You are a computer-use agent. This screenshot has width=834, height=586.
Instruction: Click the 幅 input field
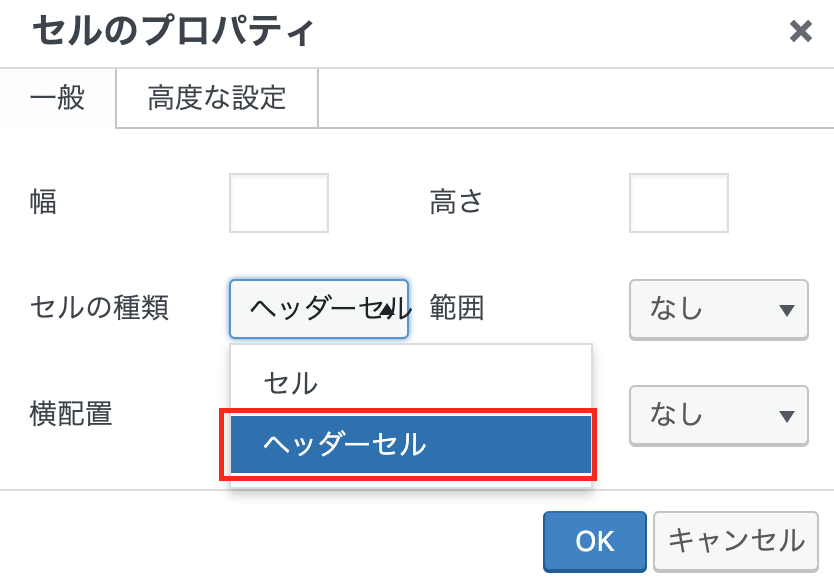279,203
